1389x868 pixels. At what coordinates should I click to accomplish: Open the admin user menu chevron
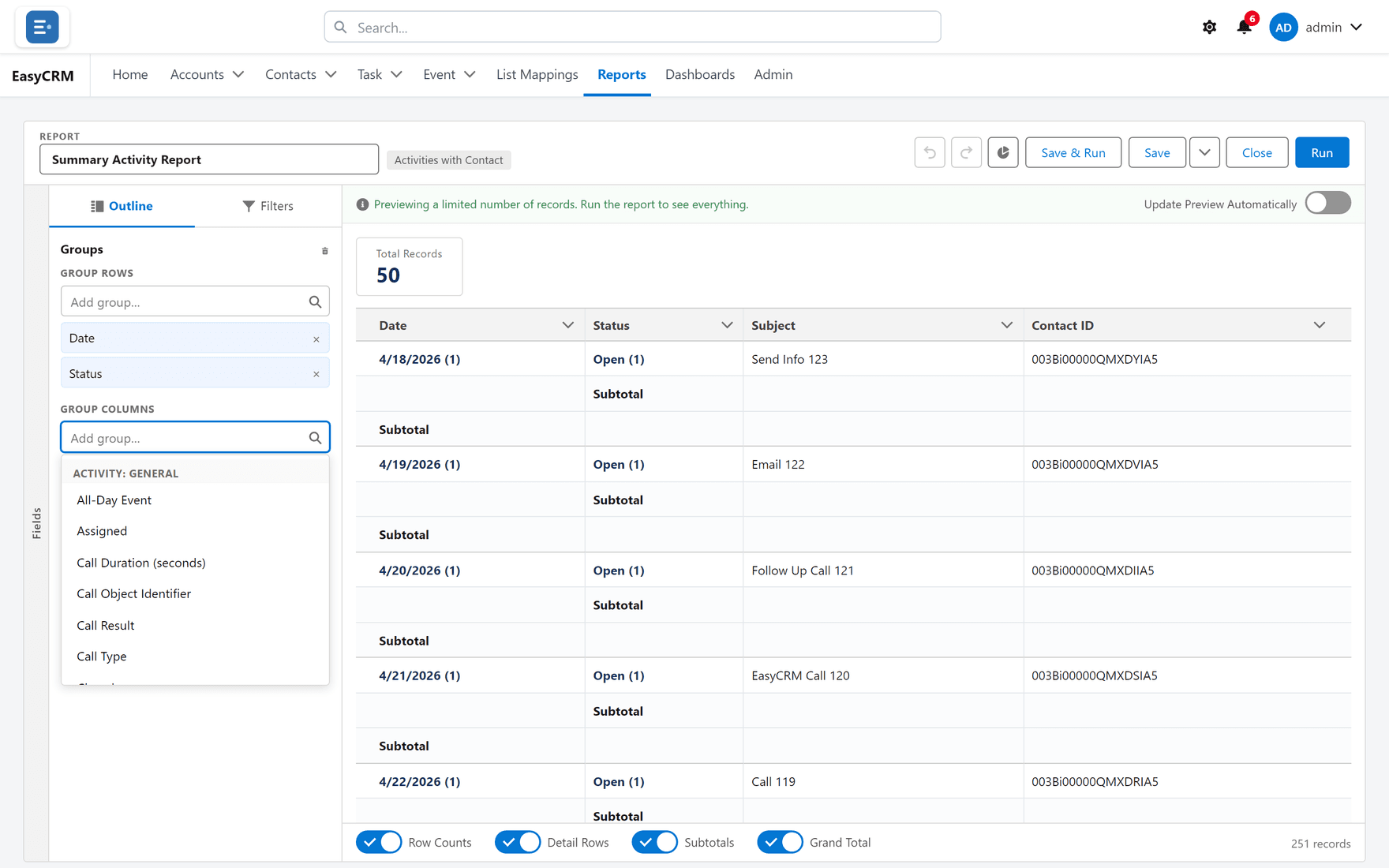(x=1357, y=28)
